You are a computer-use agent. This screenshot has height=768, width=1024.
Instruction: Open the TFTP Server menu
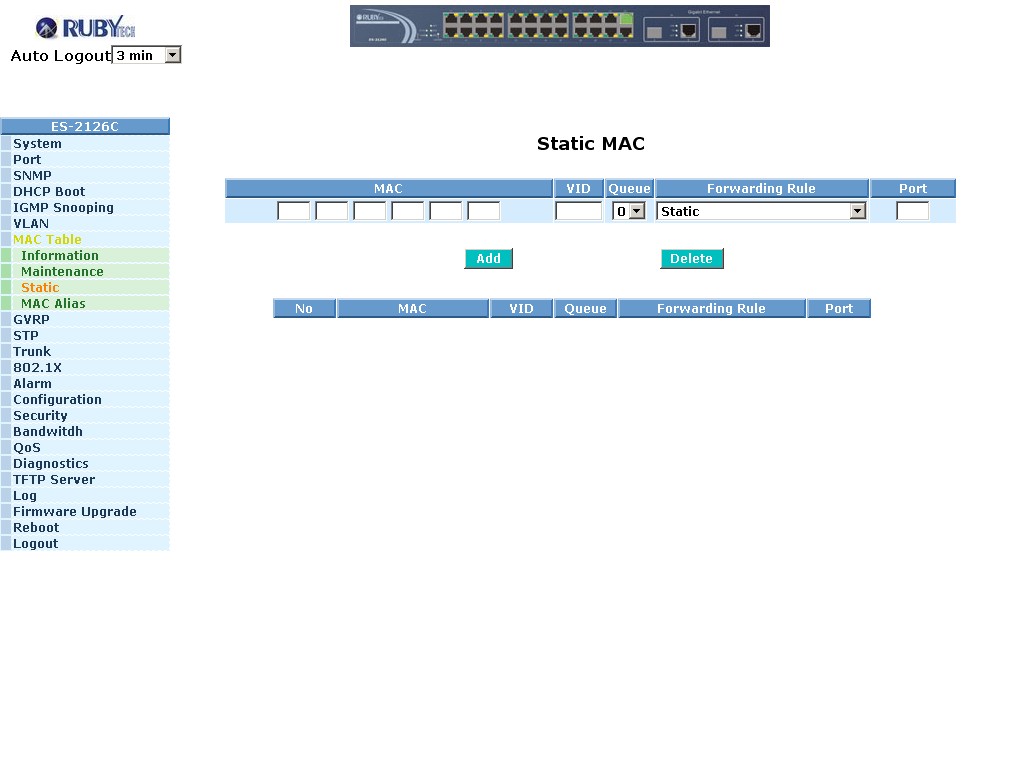(x=86, y=480)
